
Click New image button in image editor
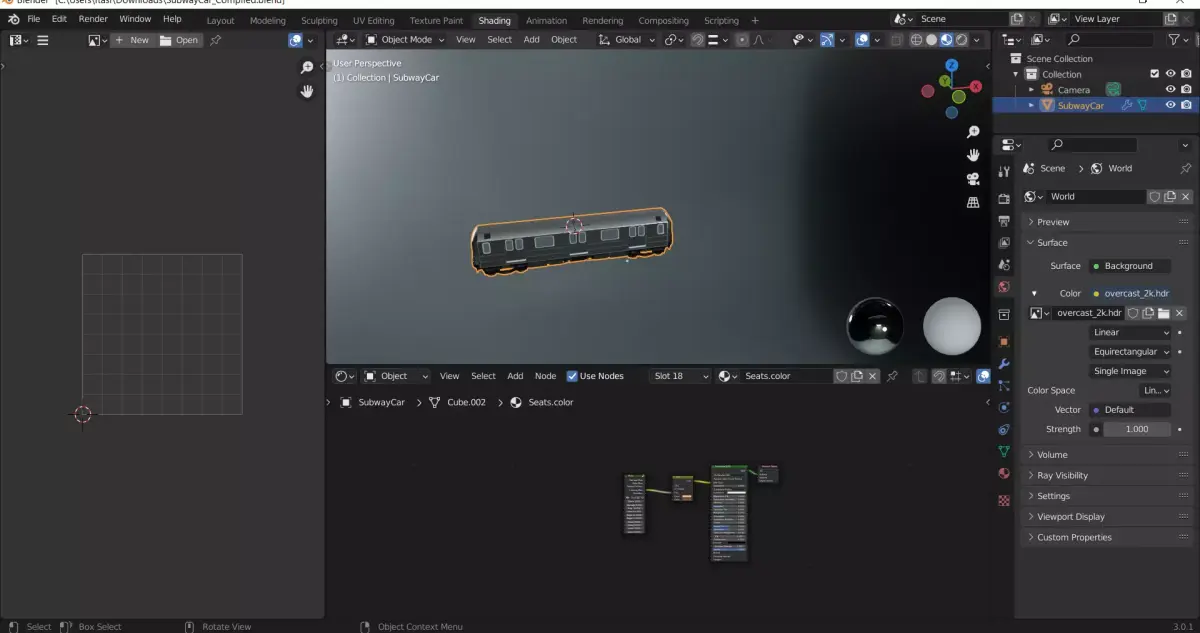tap(132, 40)
